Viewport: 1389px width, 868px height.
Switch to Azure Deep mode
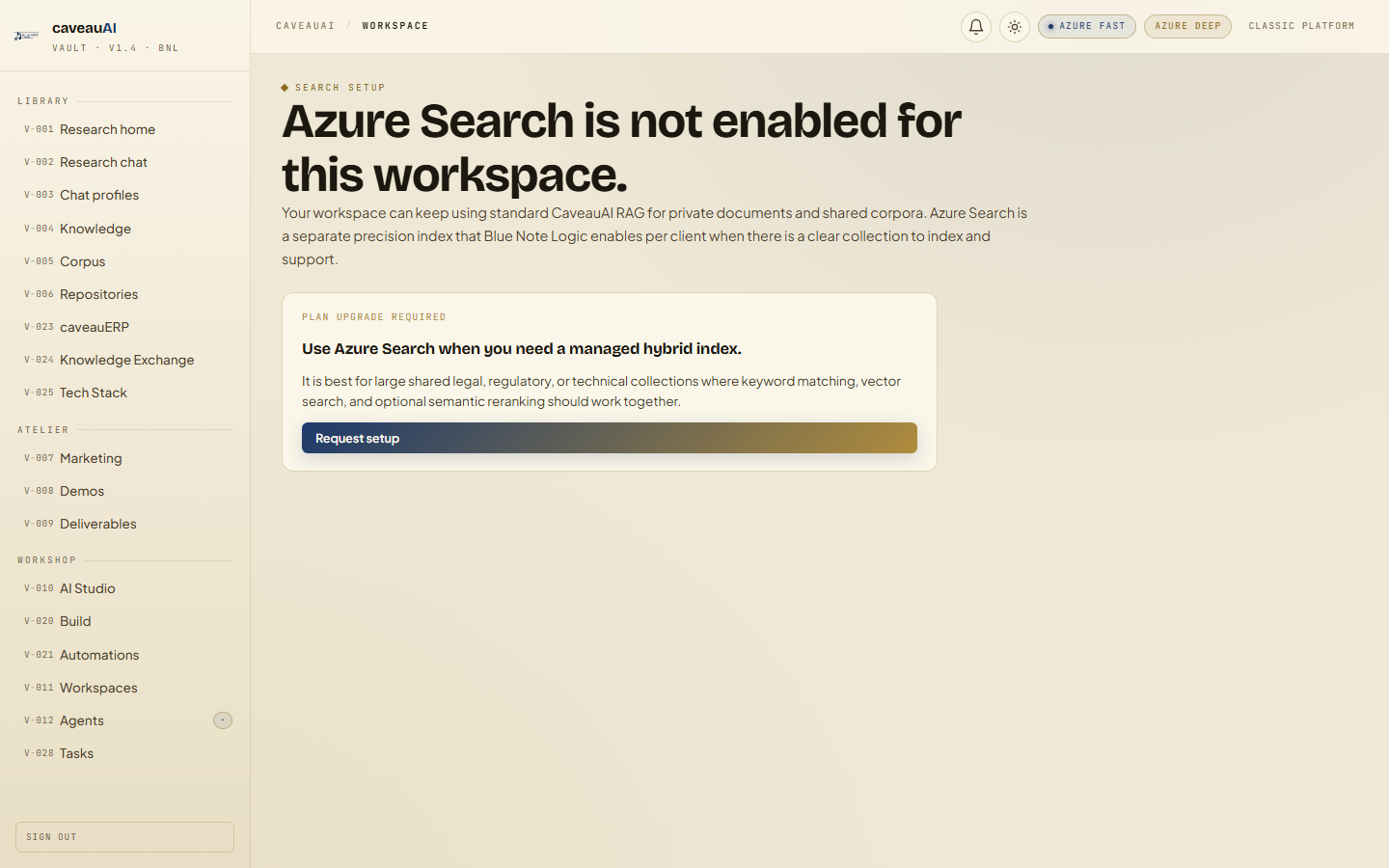[x=1187, y=26]
